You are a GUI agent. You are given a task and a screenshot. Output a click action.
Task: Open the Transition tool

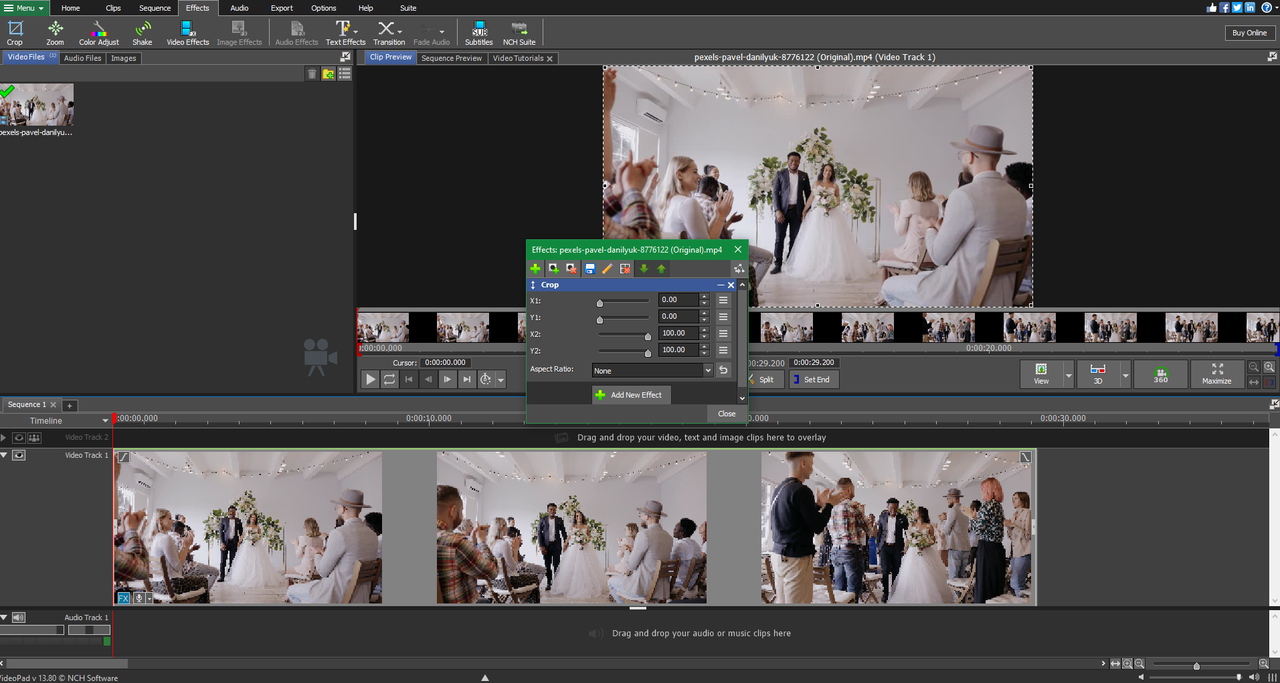click(x=389, y=33)
